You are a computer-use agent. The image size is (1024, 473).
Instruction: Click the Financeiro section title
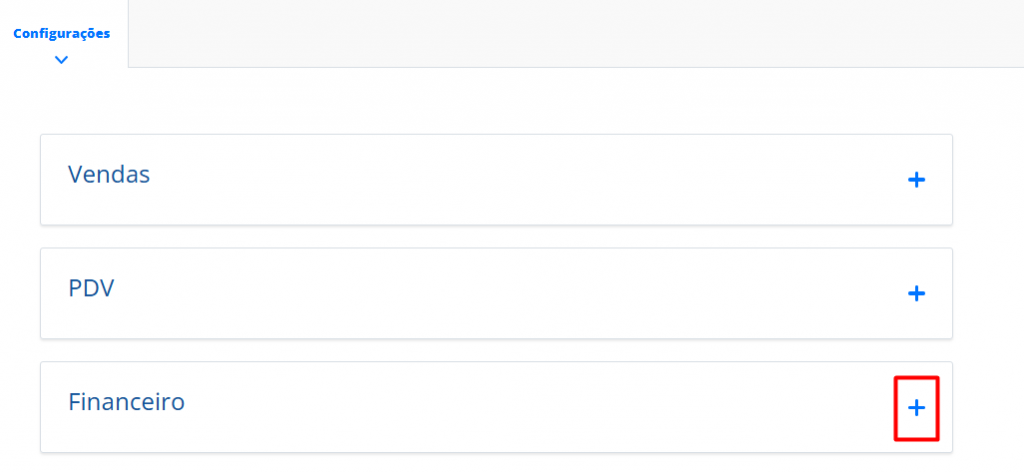tap(126, 402)
